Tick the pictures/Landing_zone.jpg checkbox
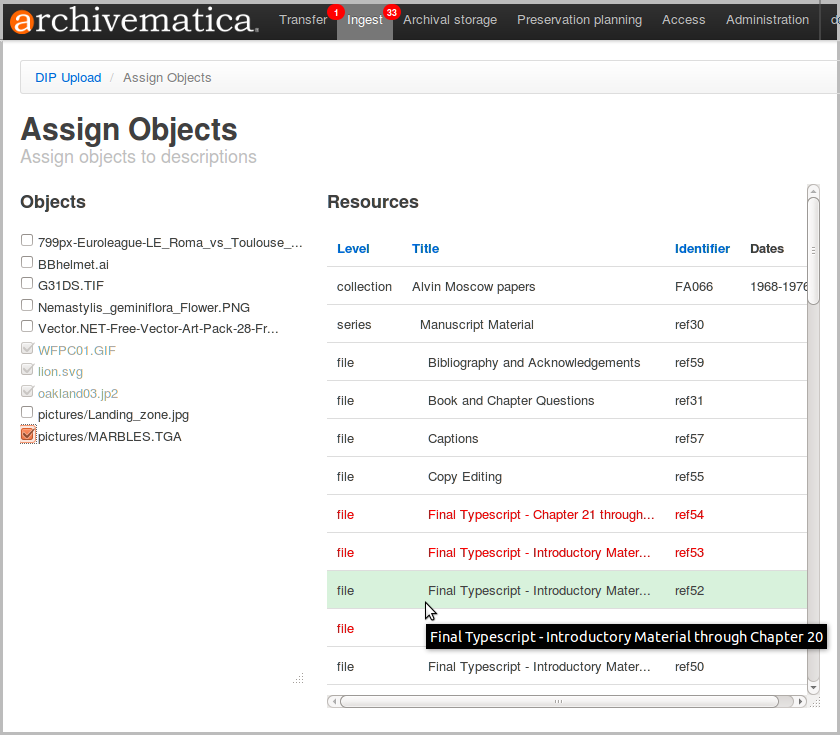Viewport: 840px width, 735px height. coord(27,413)
